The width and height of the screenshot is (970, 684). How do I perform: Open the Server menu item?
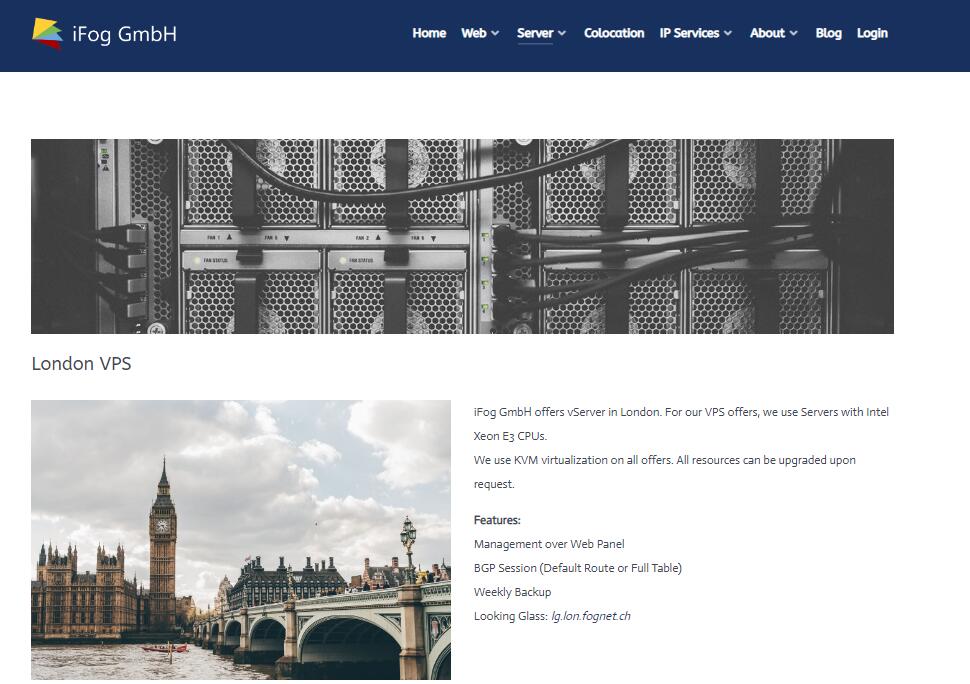(534, 33)
